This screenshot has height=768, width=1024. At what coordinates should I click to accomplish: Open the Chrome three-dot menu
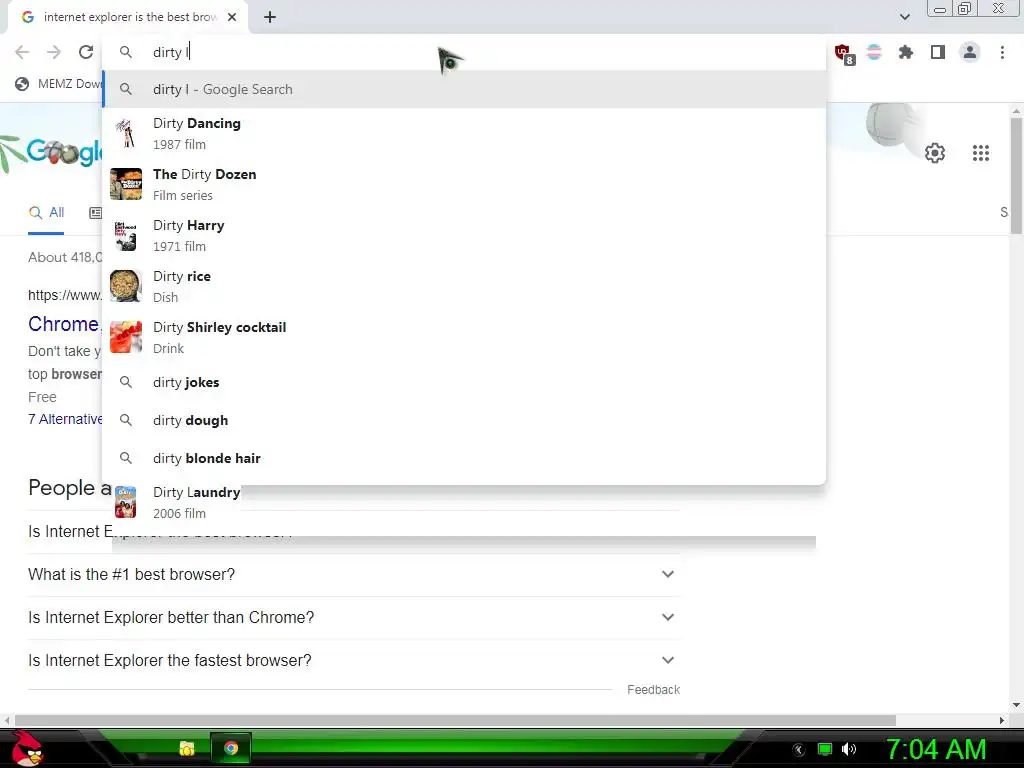(x=1002, y=52)
